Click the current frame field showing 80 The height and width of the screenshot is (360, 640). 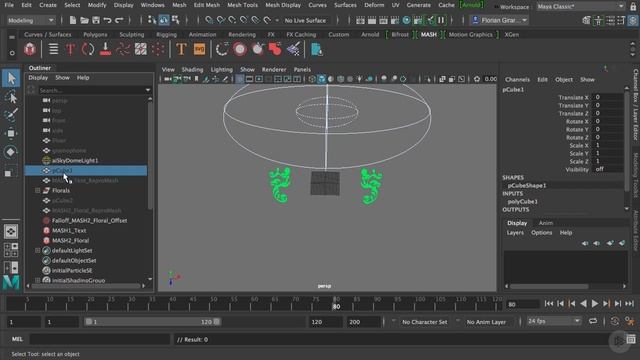[x=523, y=304]
